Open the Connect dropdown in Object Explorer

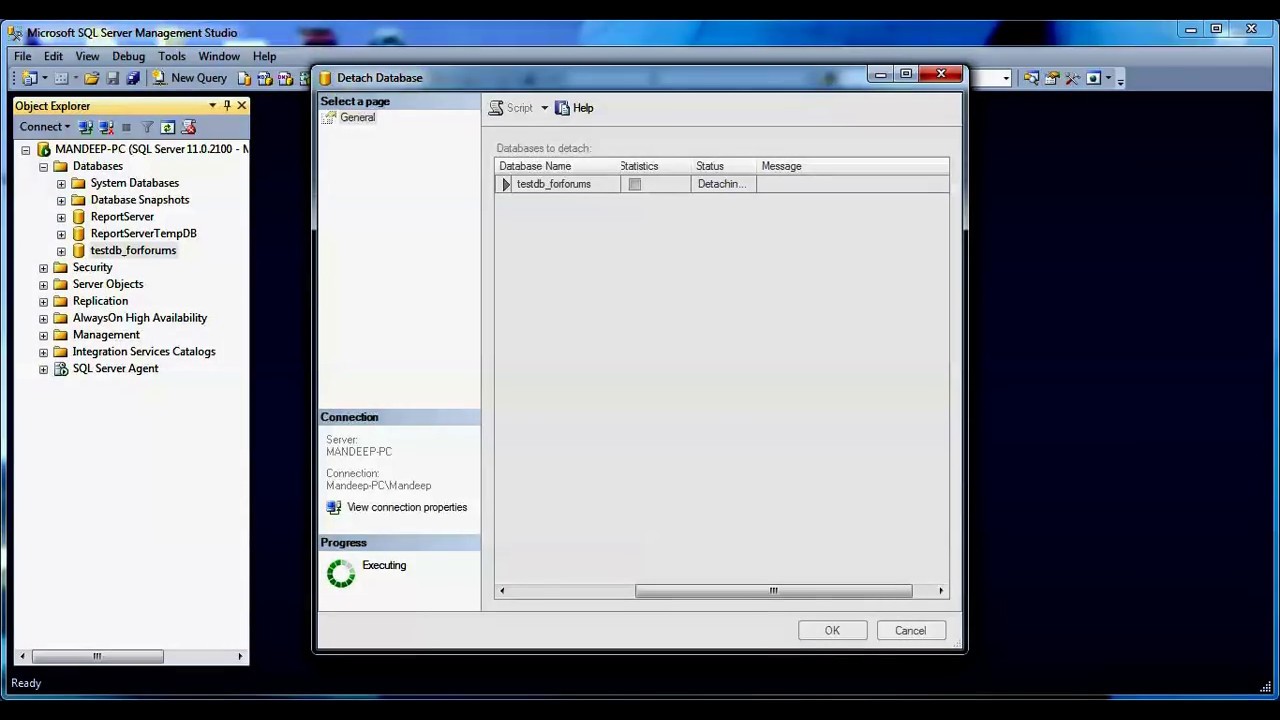(x=44, y=127)
